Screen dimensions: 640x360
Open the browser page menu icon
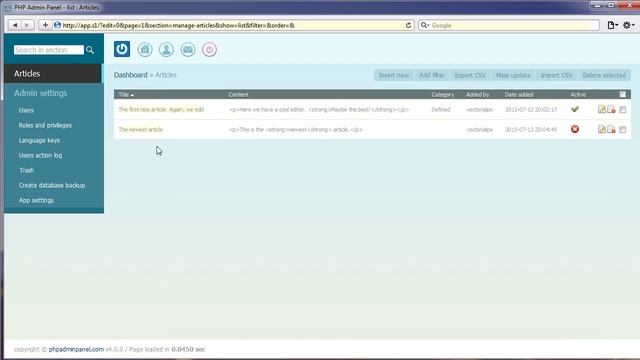(612, 25)
